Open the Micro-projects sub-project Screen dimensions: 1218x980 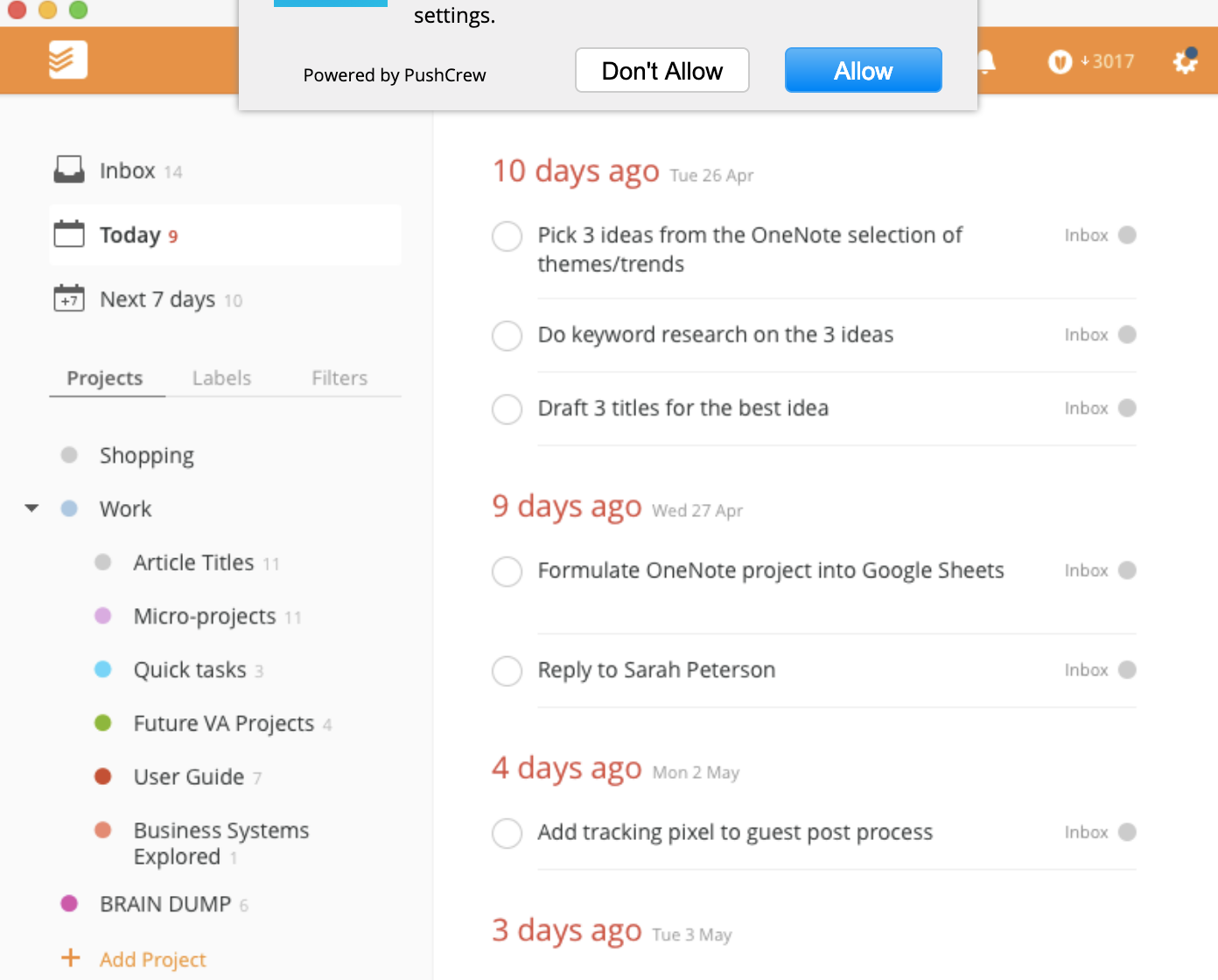(204, 617)
